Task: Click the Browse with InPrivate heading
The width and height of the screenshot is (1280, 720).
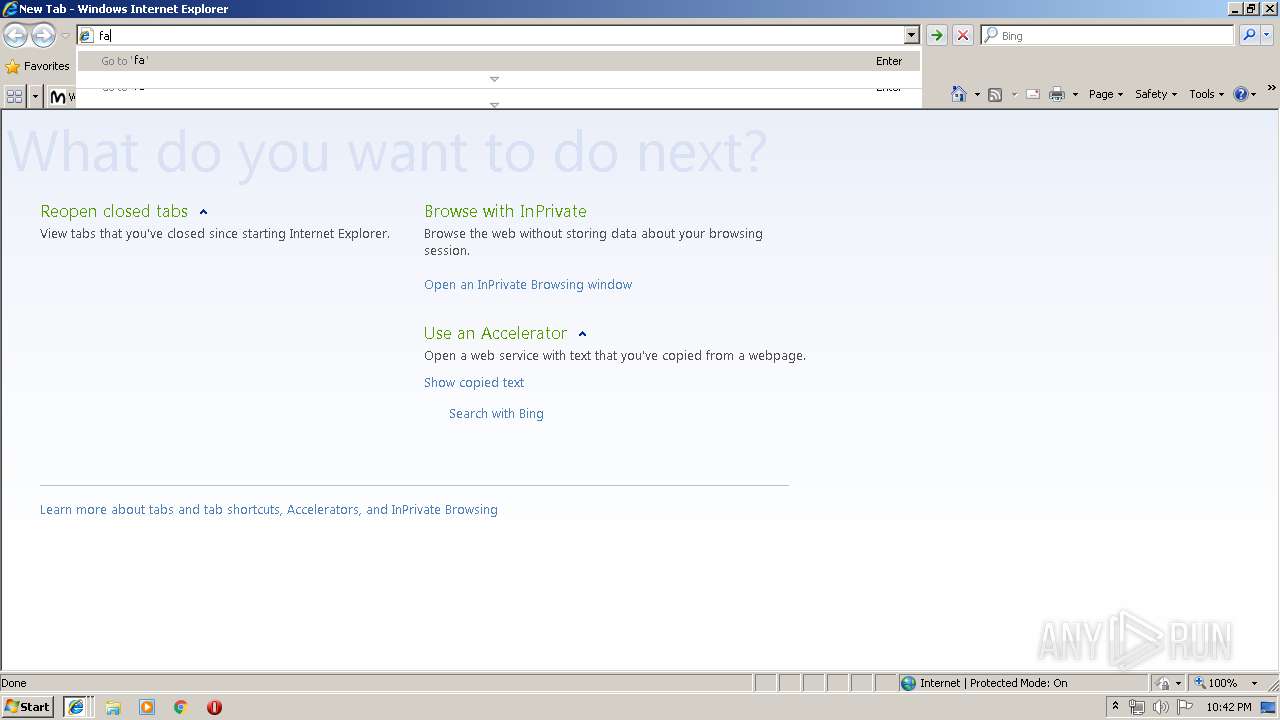Action: point(505,211)
